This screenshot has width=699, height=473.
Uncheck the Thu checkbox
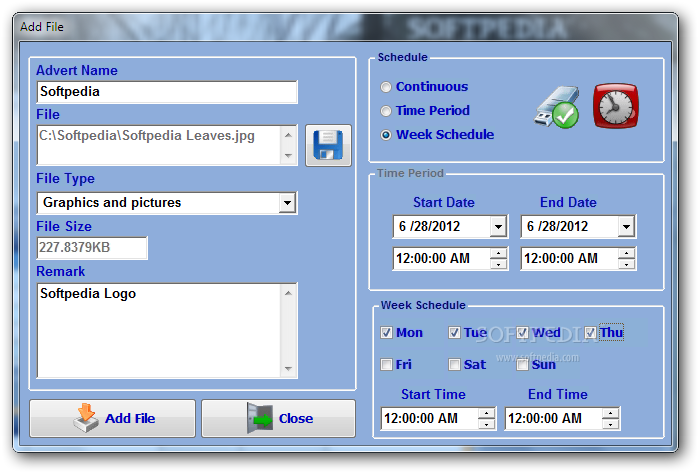[590, 333]
